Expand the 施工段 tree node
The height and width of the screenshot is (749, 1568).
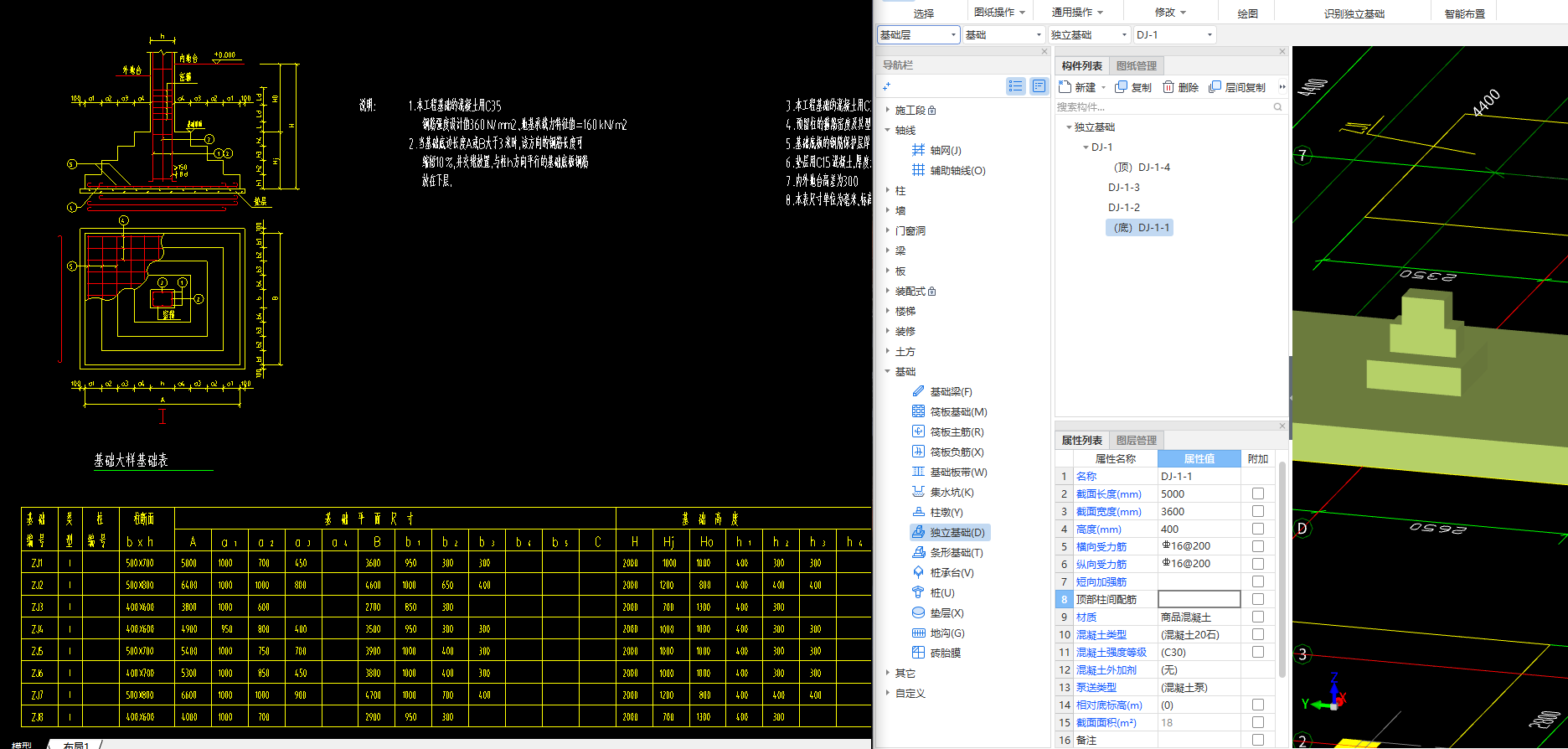point(888,110)
